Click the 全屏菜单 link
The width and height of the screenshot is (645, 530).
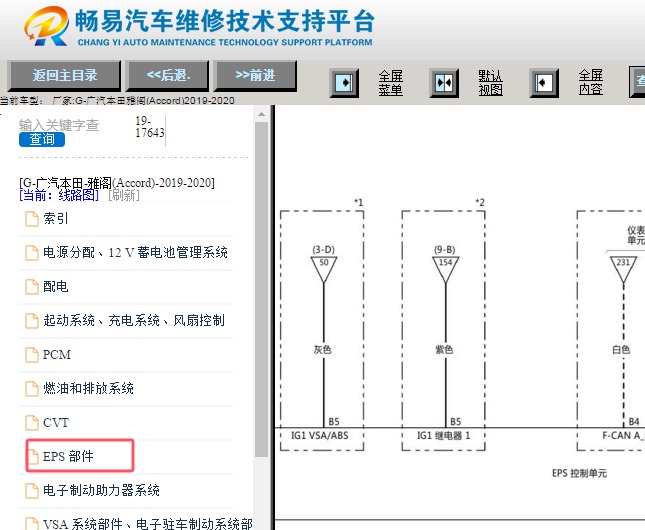[x=390, y=83]
